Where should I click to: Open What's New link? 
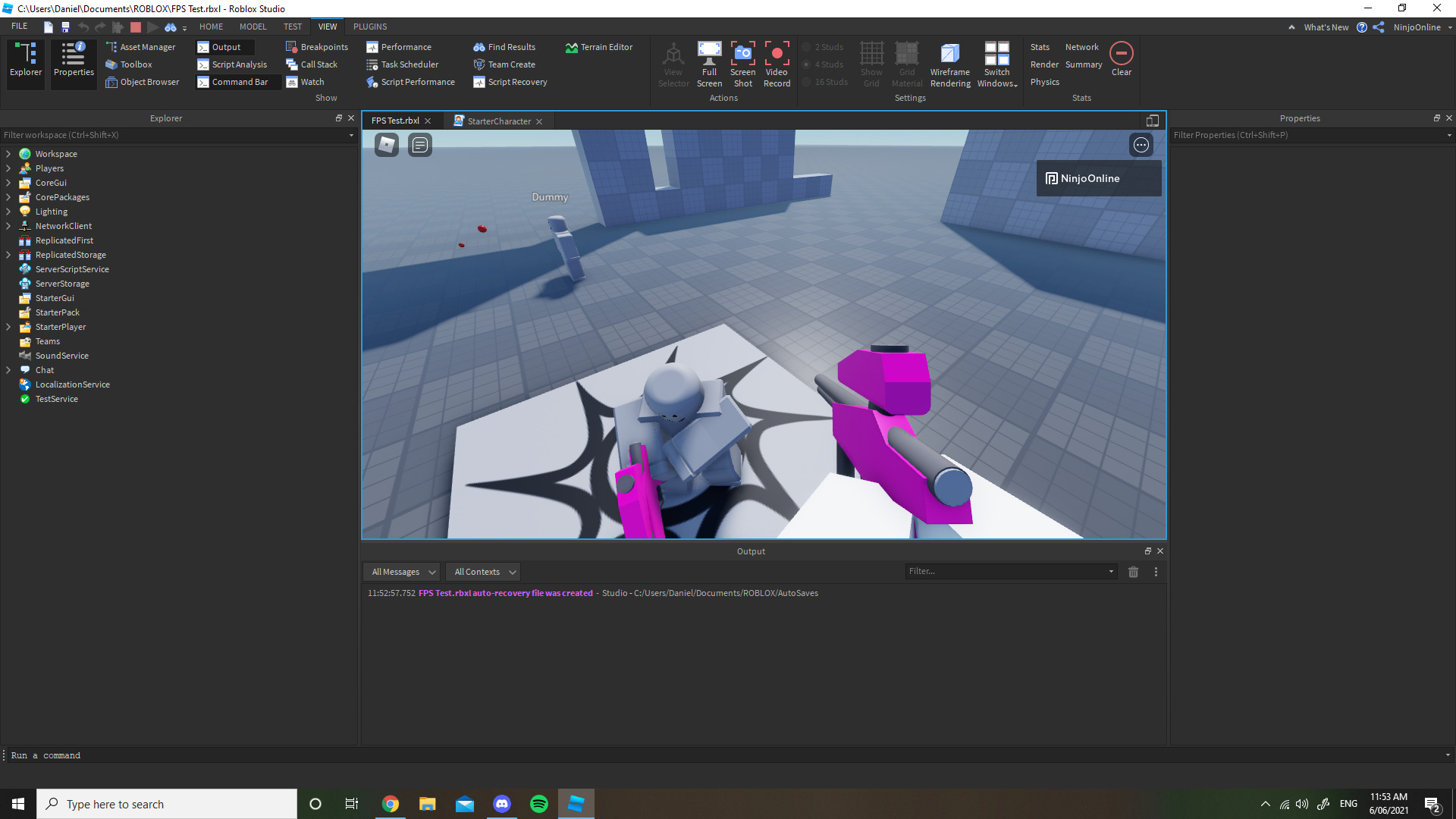pos(1326,27)
